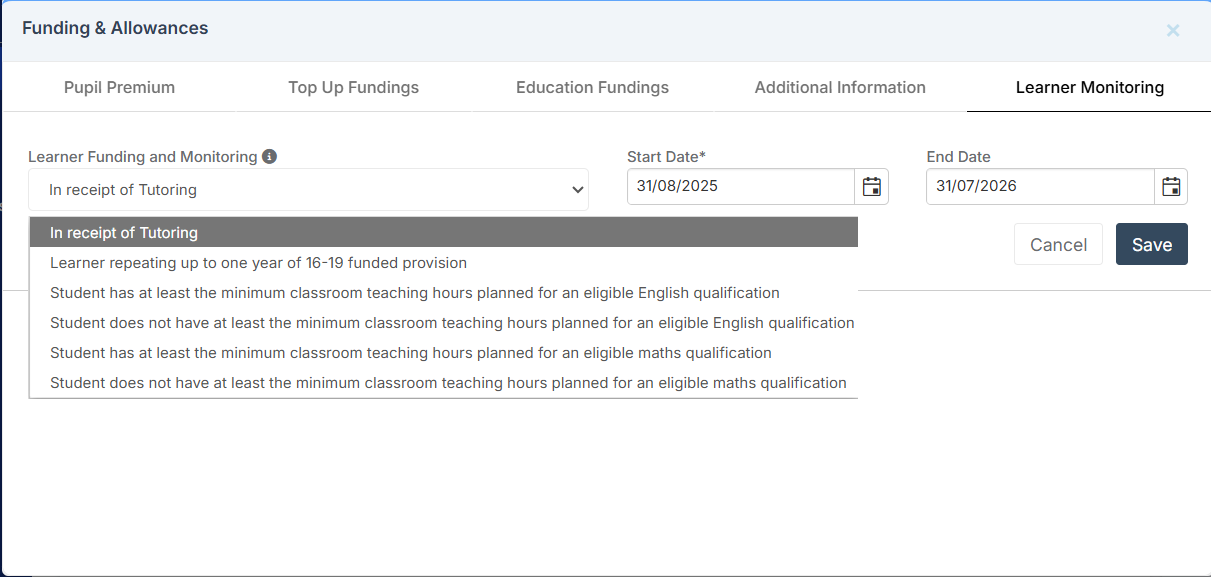Click the Cancel button
1211x577 pixels.
pyautogui.click(x=1058, y=244)
